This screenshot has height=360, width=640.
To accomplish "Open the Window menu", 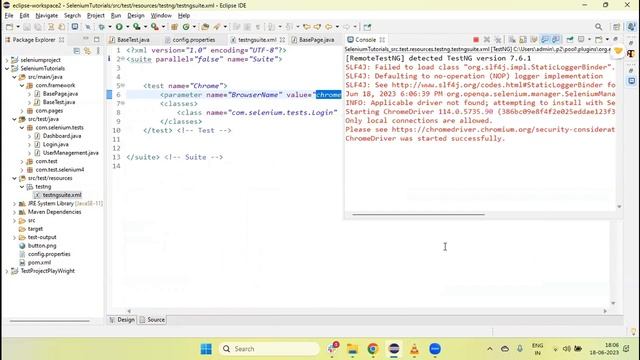I will click(161, 16).
